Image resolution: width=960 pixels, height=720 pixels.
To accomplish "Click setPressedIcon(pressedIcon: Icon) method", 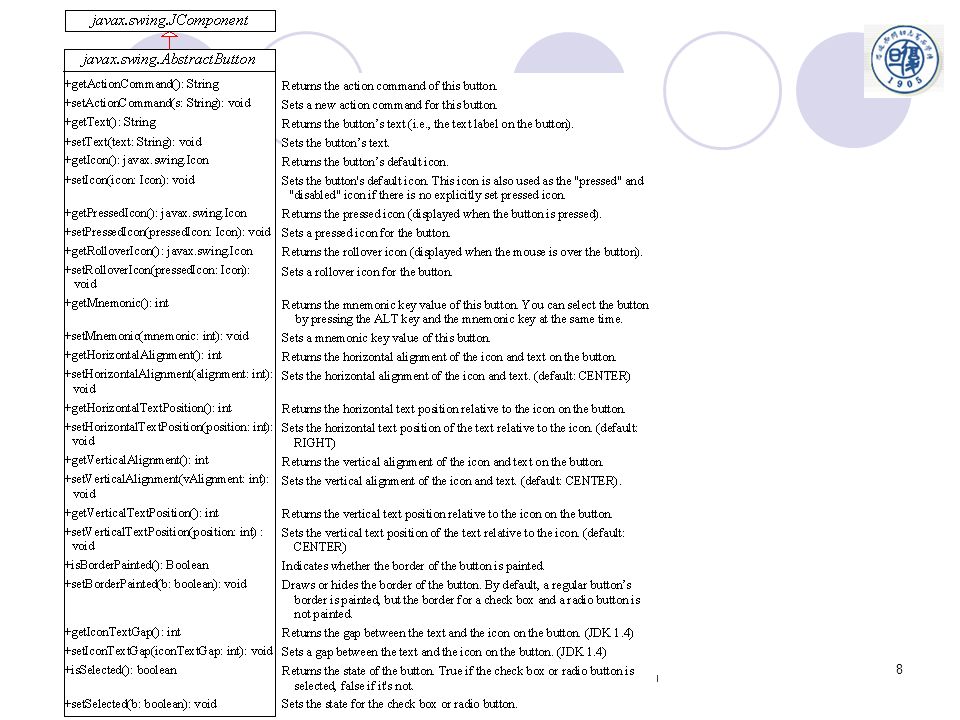I will pos(168,232).
